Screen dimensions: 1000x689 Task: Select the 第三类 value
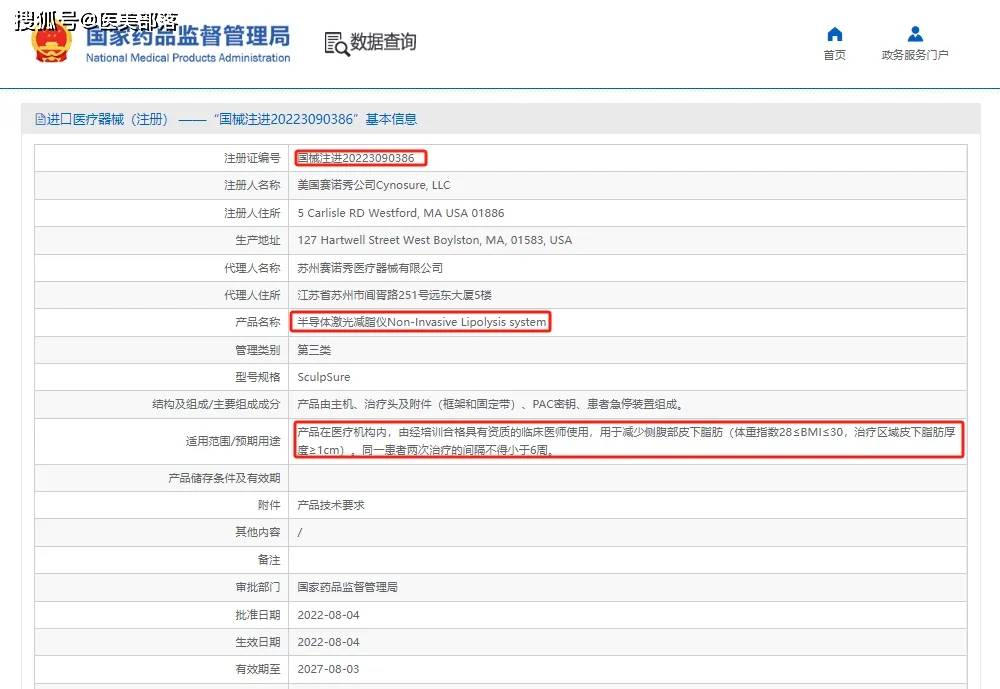point(314,350)
